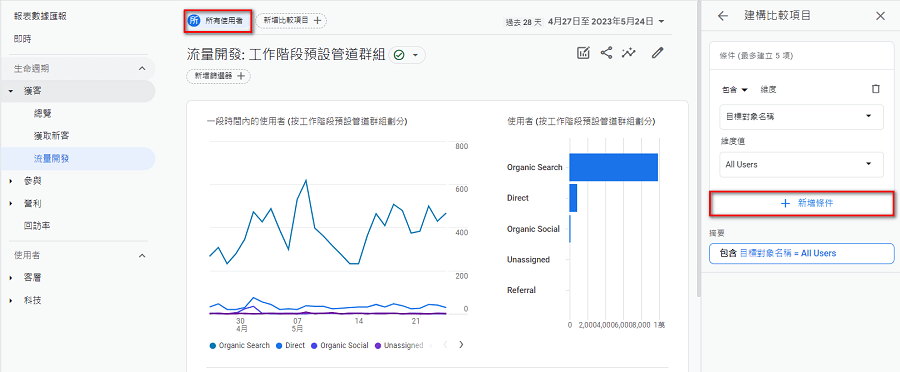900x372 pixels.
Task: Click 新增篩選器 add filter button
Action: pyautogui.click(x=219, y=76)
